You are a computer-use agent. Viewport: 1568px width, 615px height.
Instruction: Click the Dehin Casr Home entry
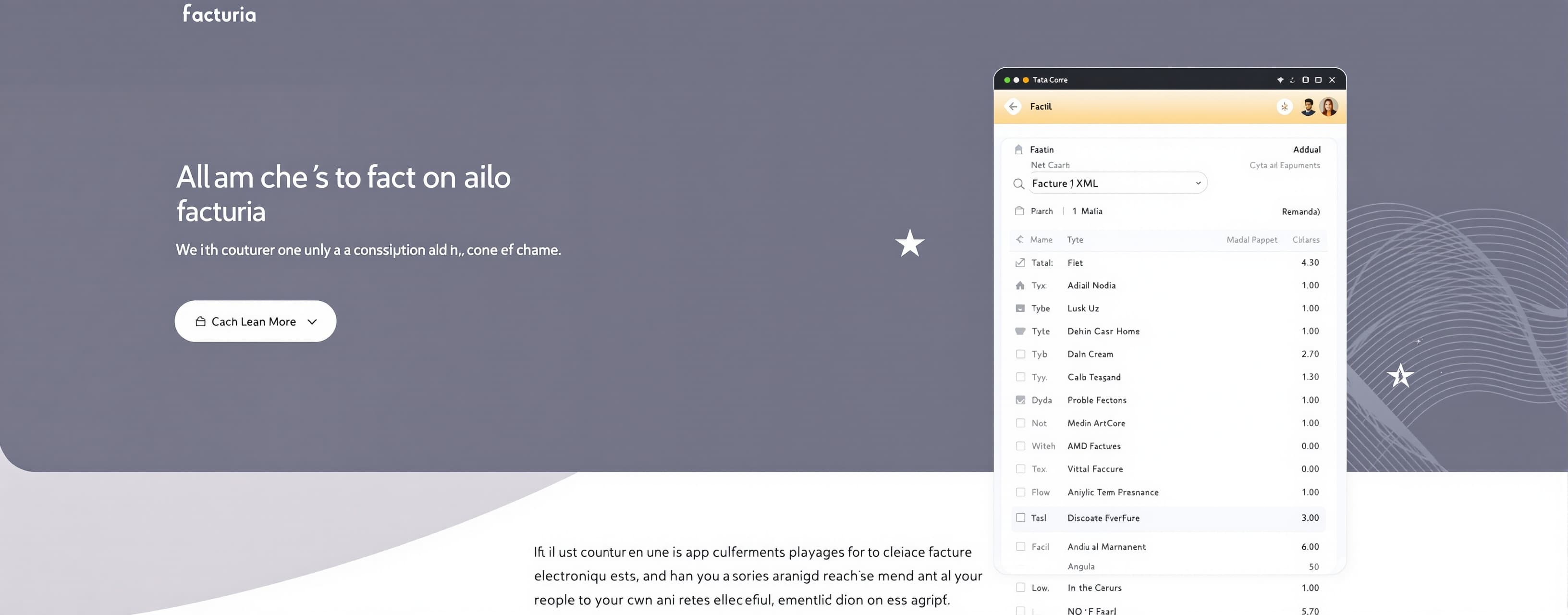pos(1103,331)
